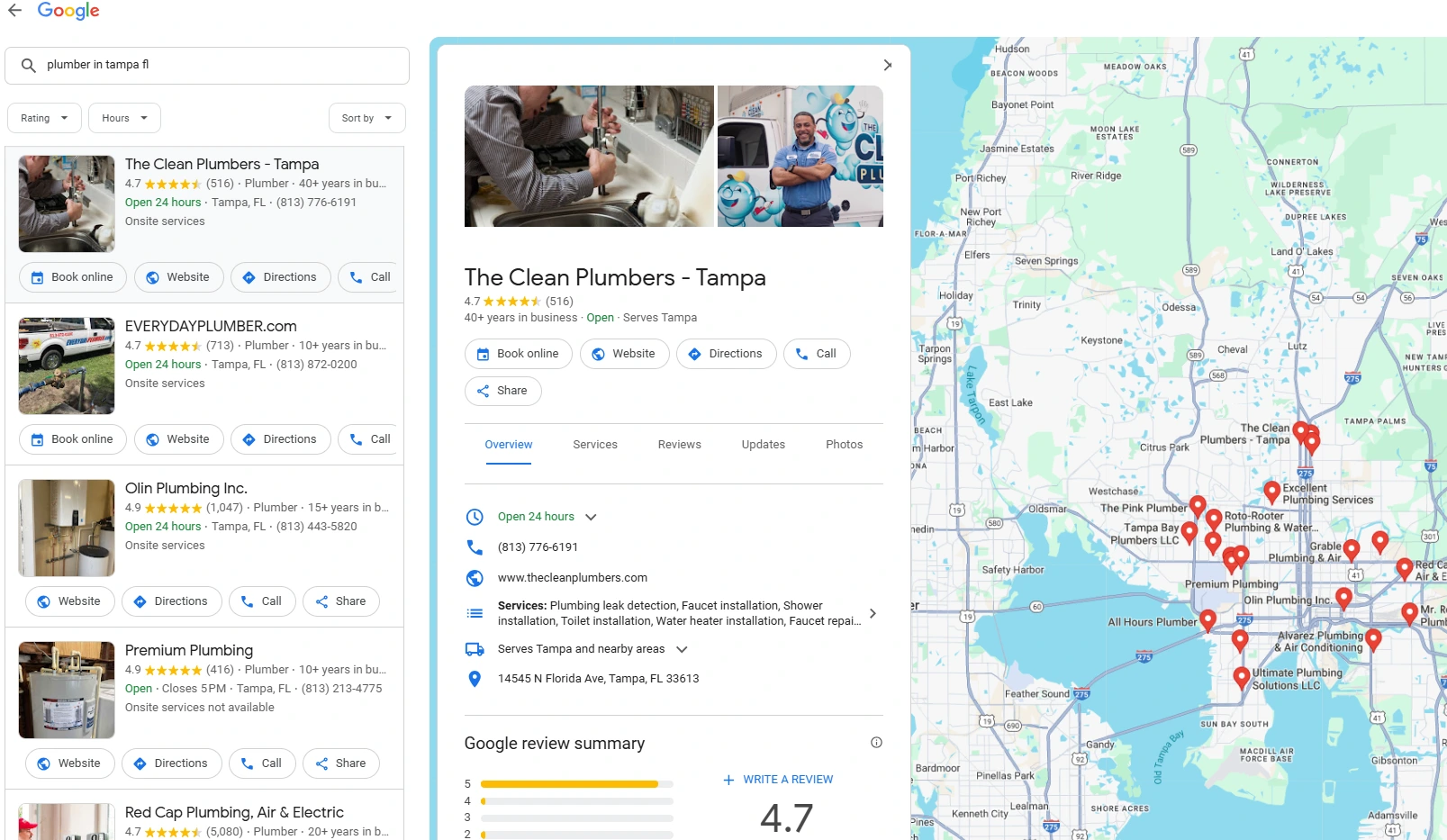Click the Tampa Bay Plumbers LLC map pin
This screenshot has width=1447, height=840.
pos(1189,533)
